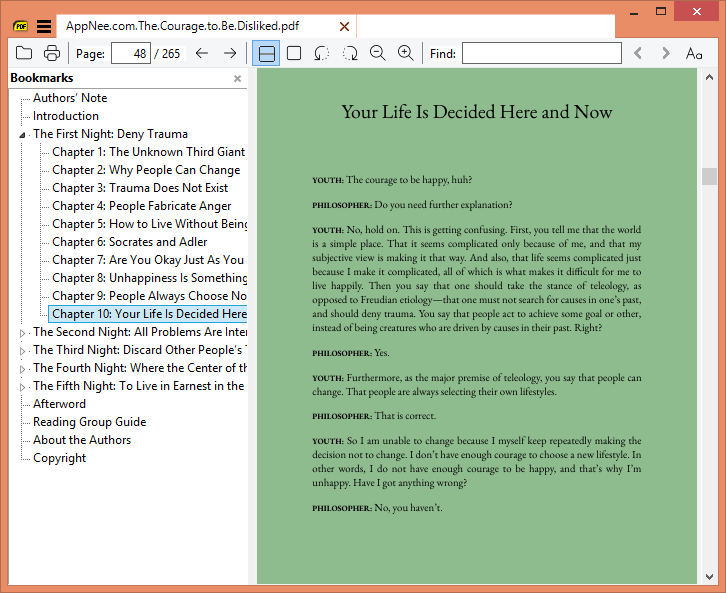Open the Reading Group Guide bookmark
Screen dimensions: 726x593
89,422
